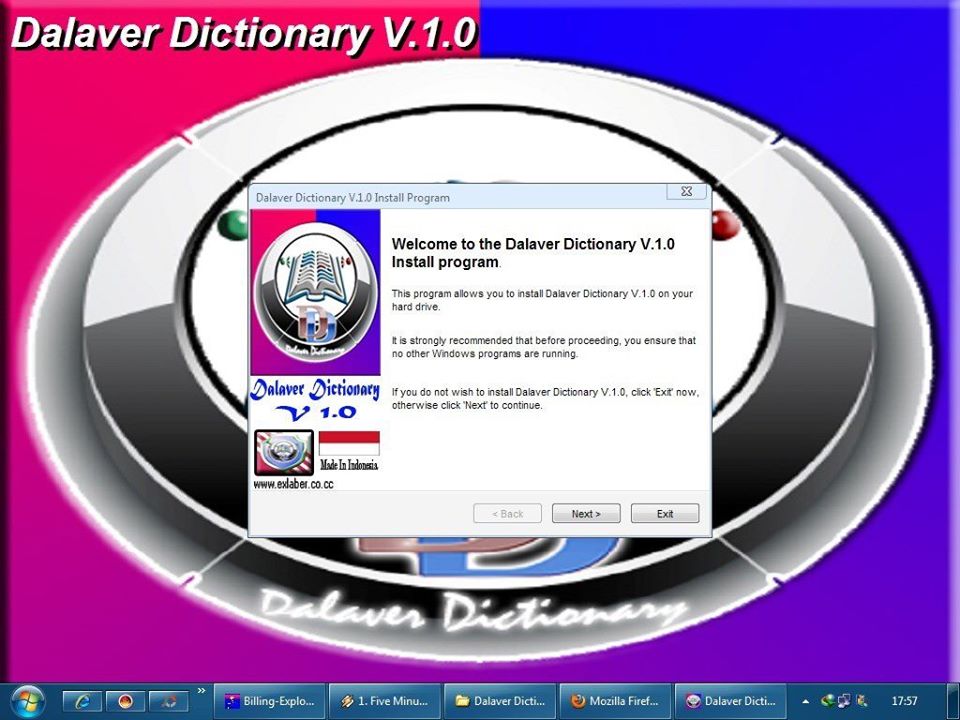Close the Install Program dialog window
This screenshot has width=960, height=720.
point(687,191)
